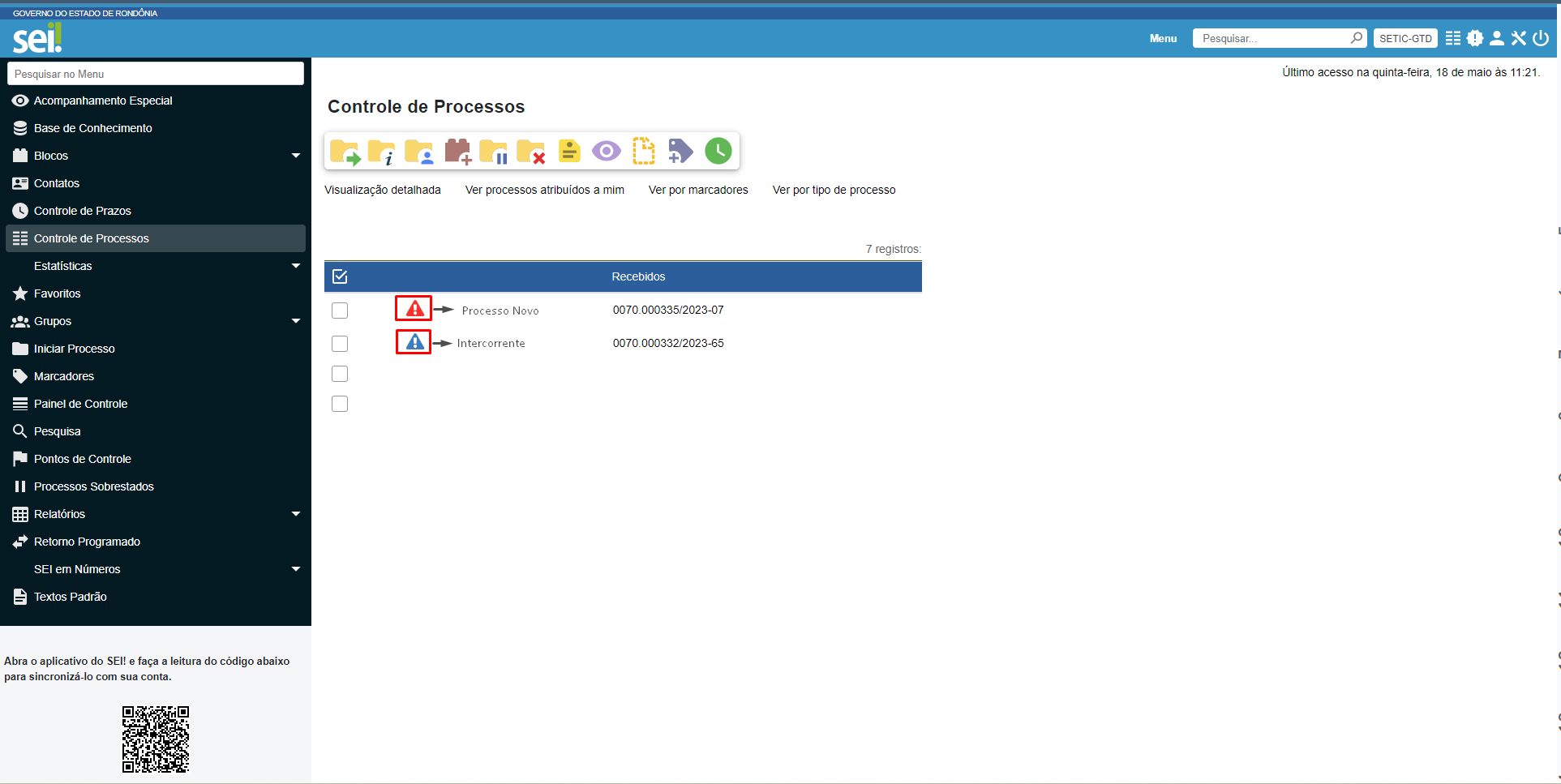Click the pause process folder icon
The image size is (1561, 784).
[494, 152]
